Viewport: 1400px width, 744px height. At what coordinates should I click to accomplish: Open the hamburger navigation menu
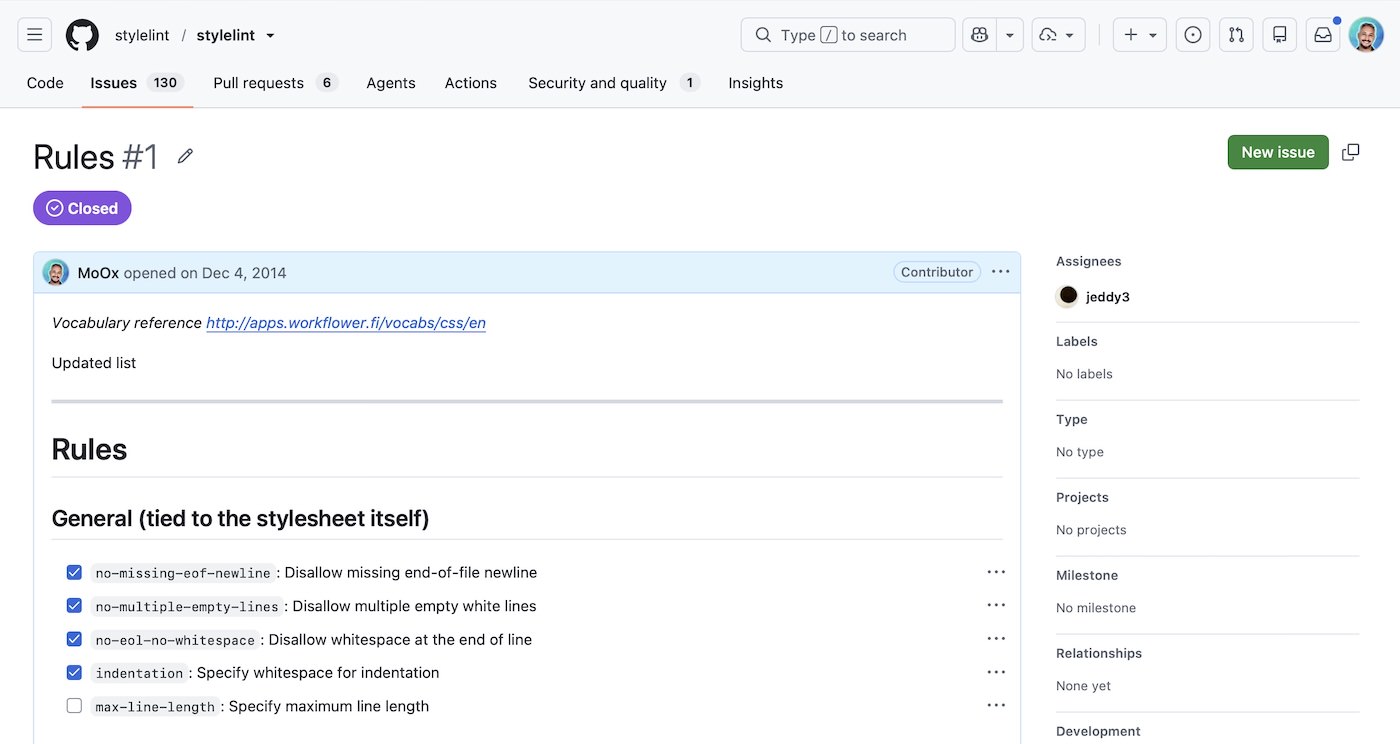pyautogui.click(x=34, y=35)
